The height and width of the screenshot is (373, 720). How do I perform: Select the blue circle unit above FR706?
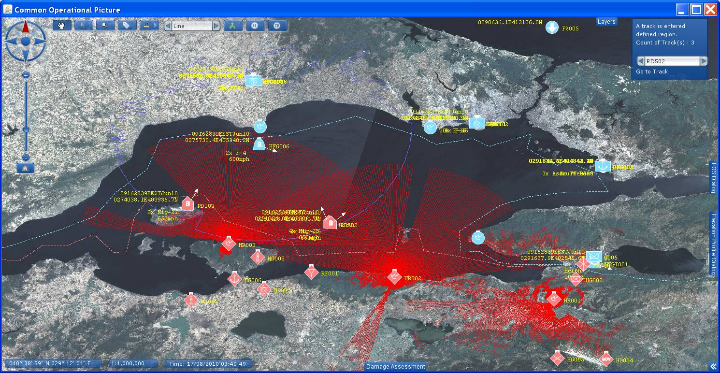point(260,126)
